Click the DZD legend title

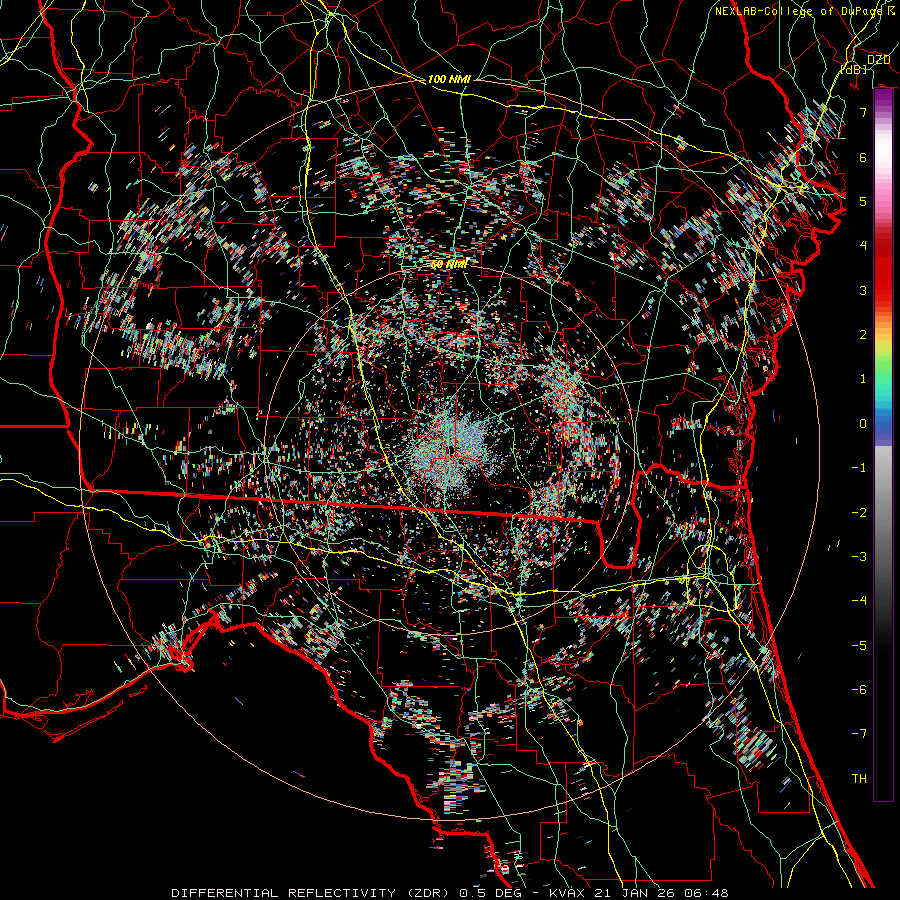coord(878,60)
